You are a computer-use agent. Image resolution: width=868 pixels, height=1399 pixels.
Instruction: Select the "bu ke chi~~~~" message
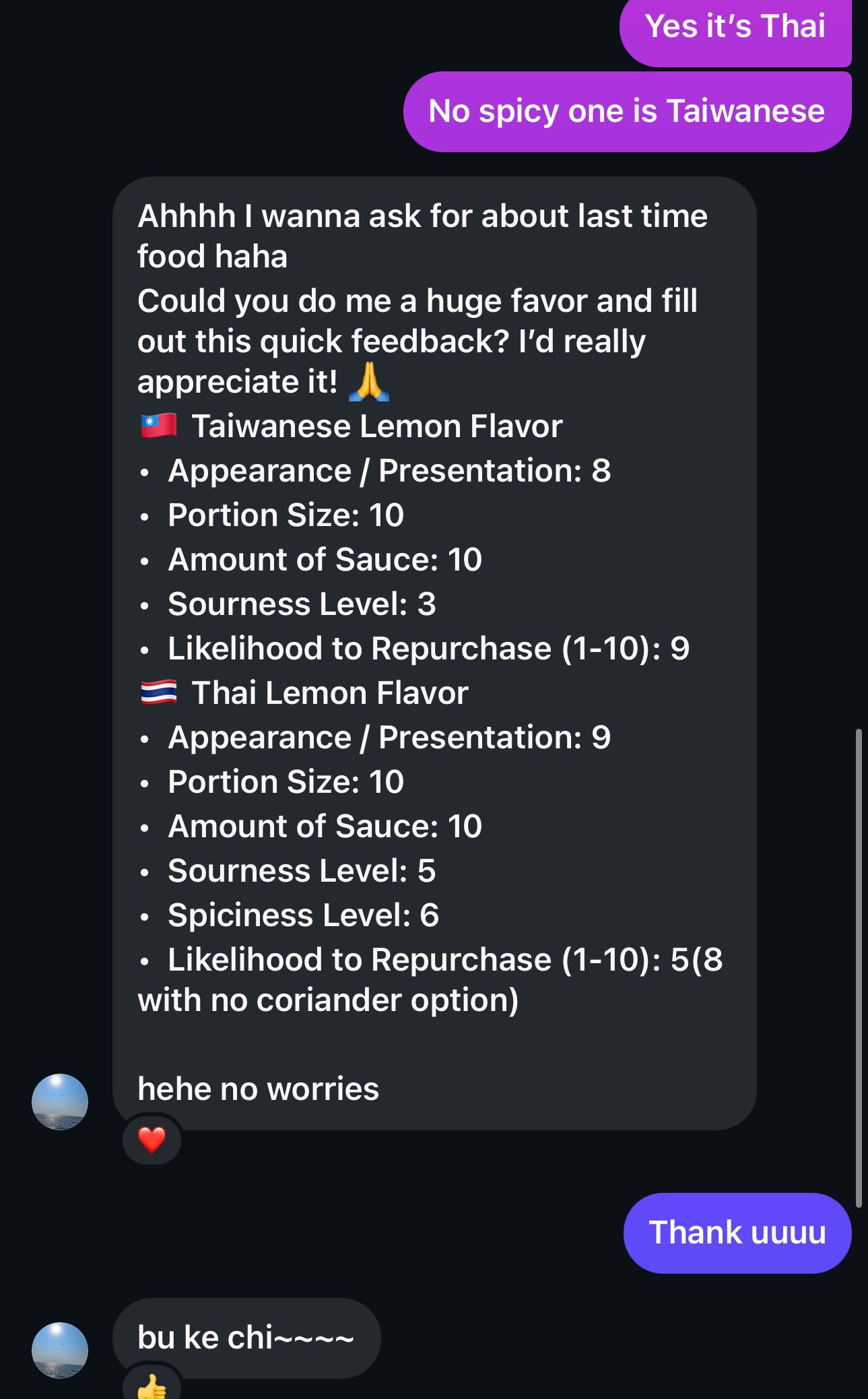click(246, 1338)
